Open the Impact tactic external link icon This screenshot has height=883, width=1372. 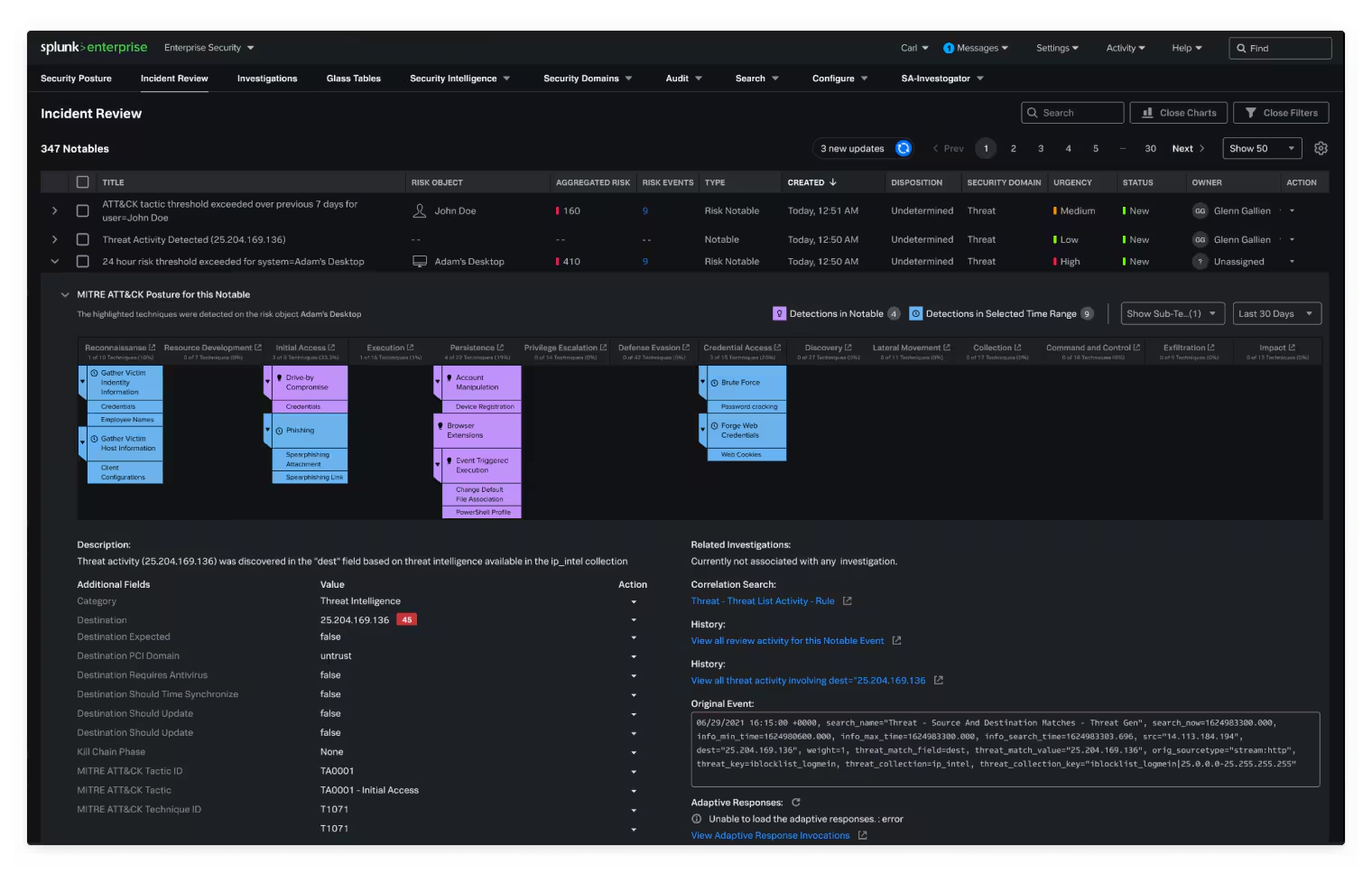pos(1292,348)
